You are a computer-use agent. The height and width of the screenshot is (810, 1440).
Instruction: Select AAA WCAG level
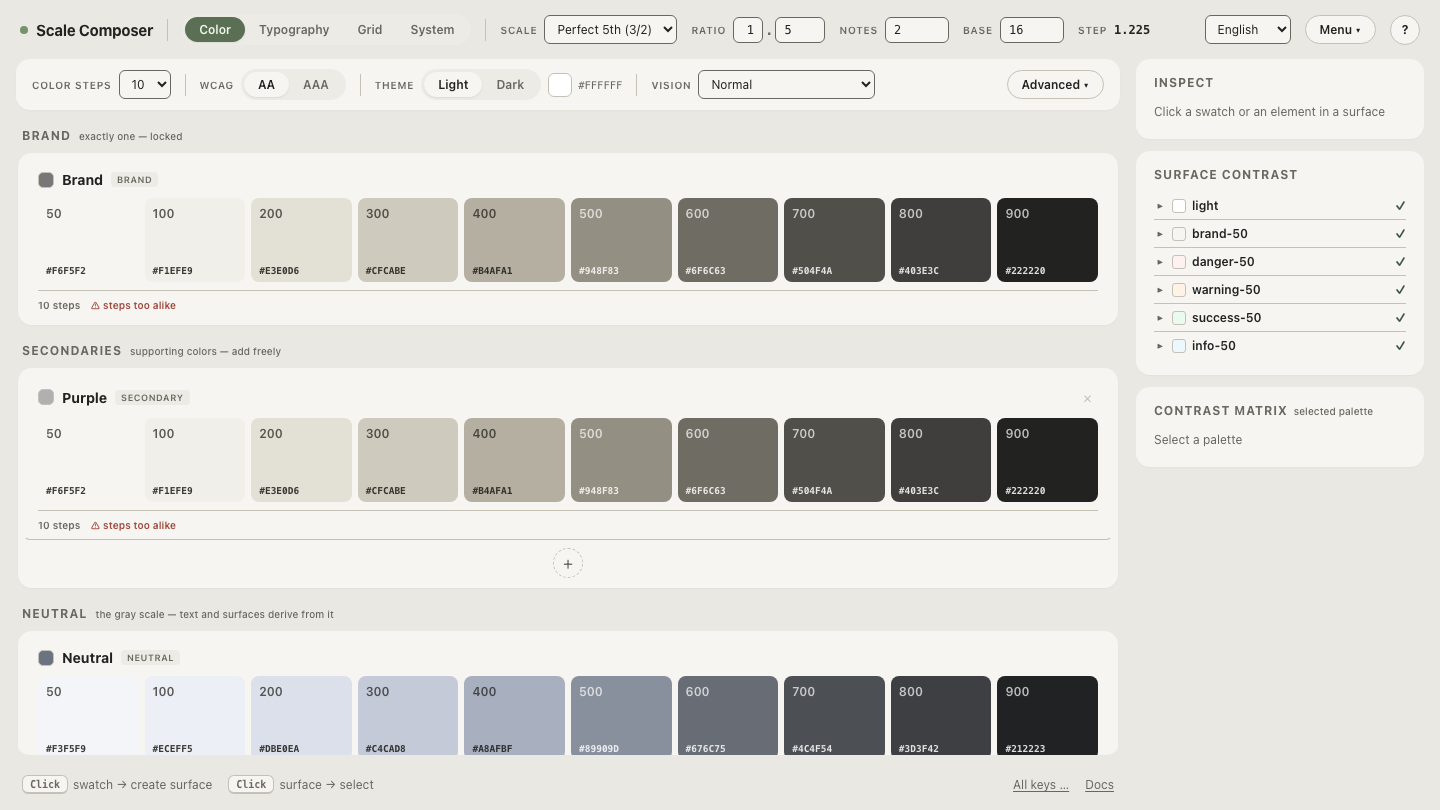pos(316,85)
